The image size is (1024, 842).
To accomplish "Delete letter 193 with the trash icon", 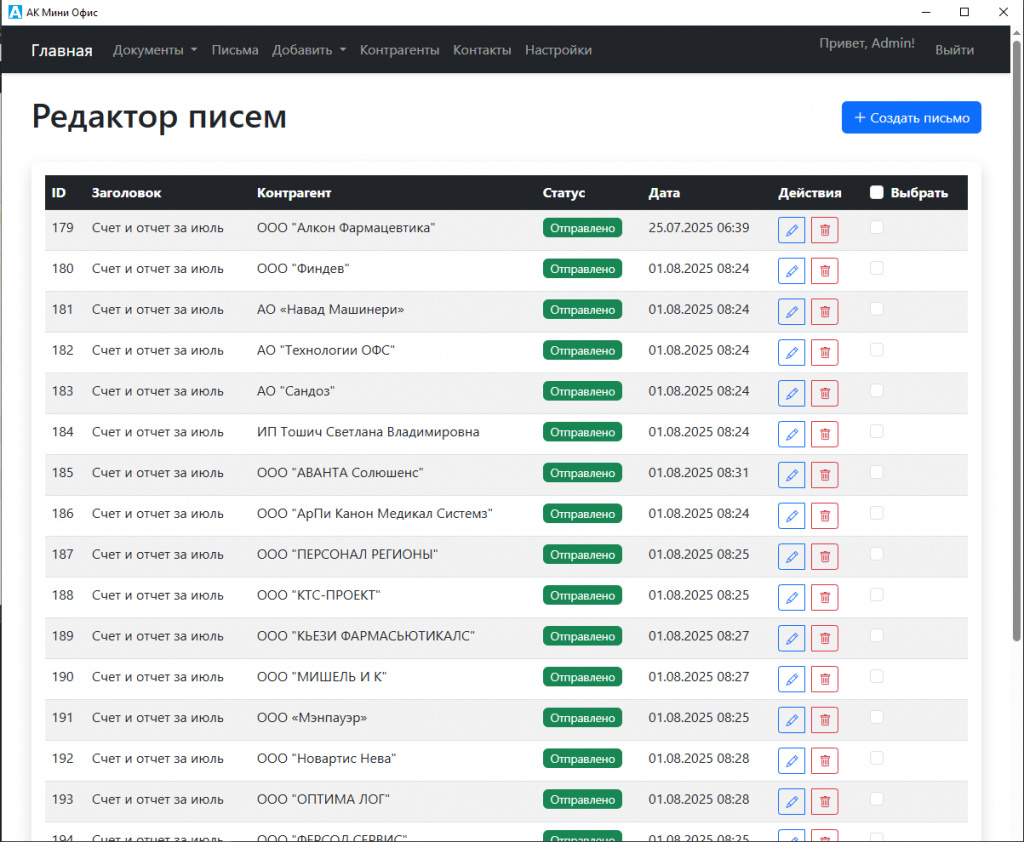I will click(824, 802).
